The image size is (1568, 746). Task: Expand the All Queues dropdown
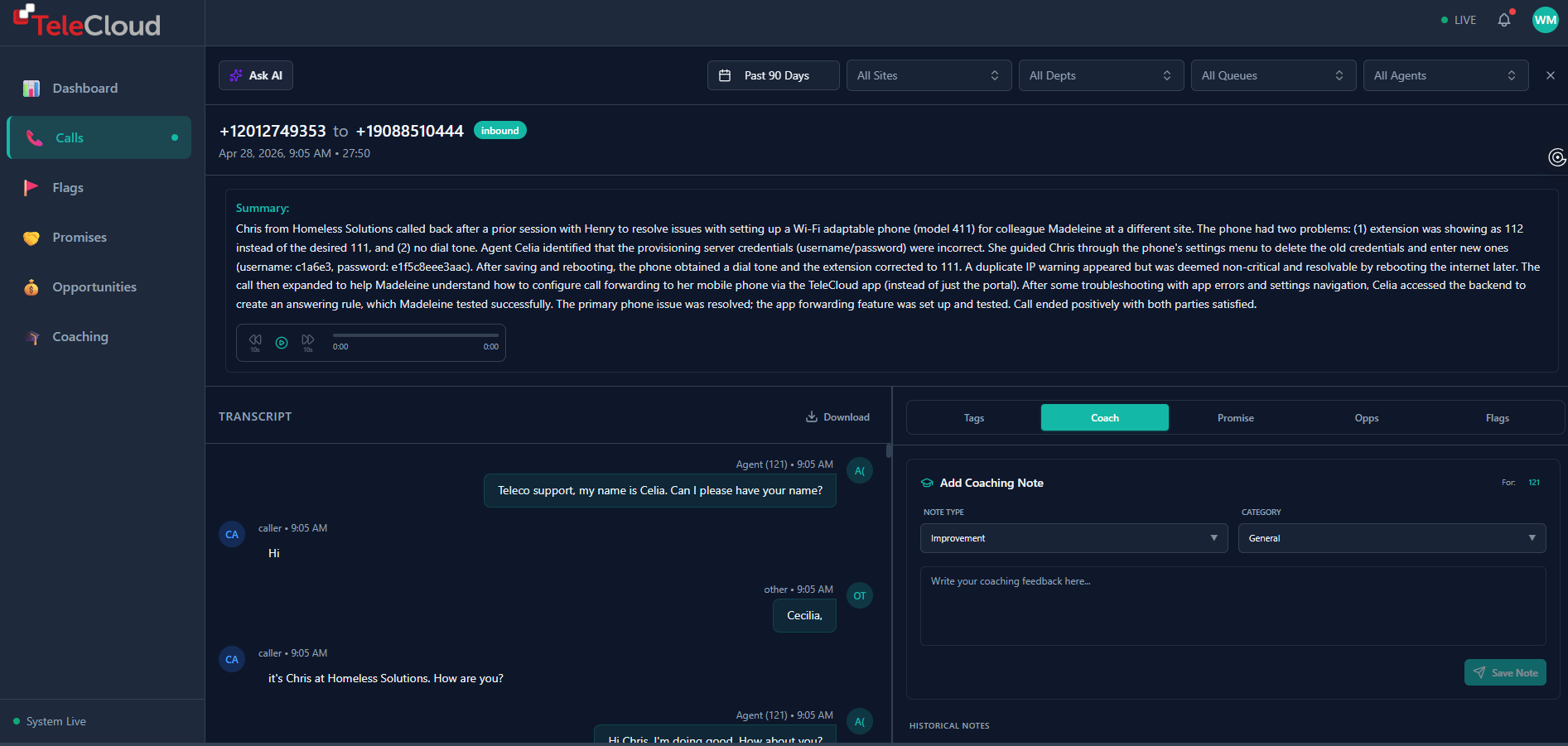click(x=1274, y=75)
